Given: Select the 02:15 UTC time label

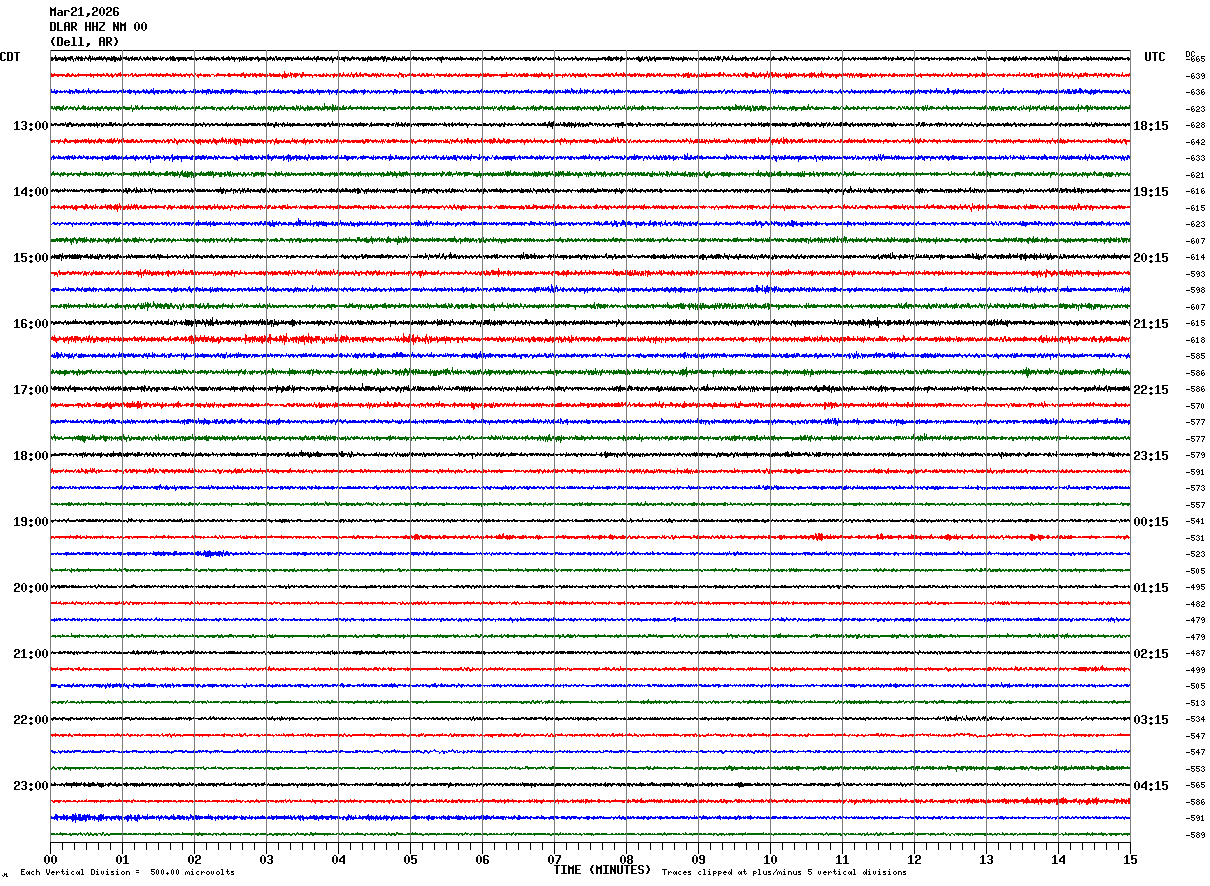Looking at the screenshot, I should pyautogui.click(x=1151, y=654).
